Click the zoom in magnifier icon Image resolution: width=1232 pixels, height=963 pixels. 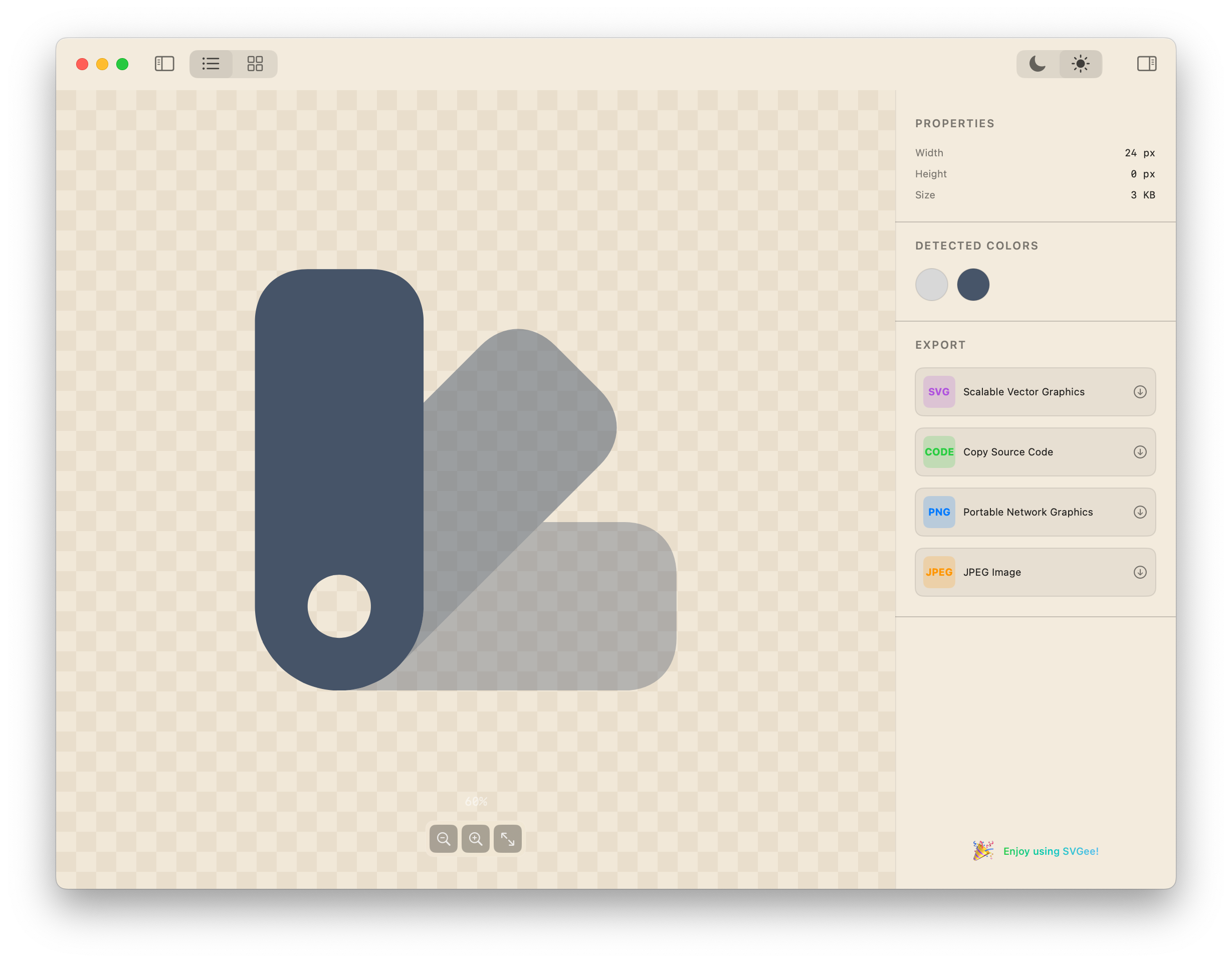476,838
